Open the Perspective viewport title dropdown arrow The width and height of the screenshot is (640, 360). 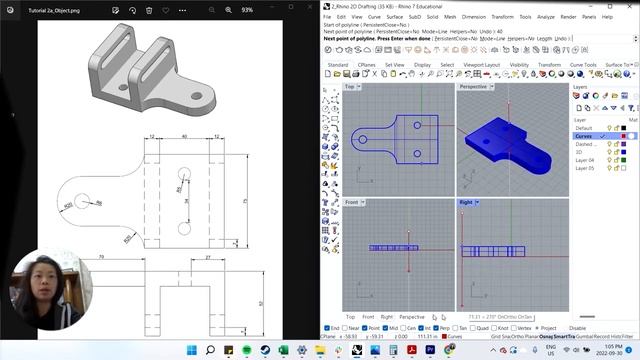[492, 87]
